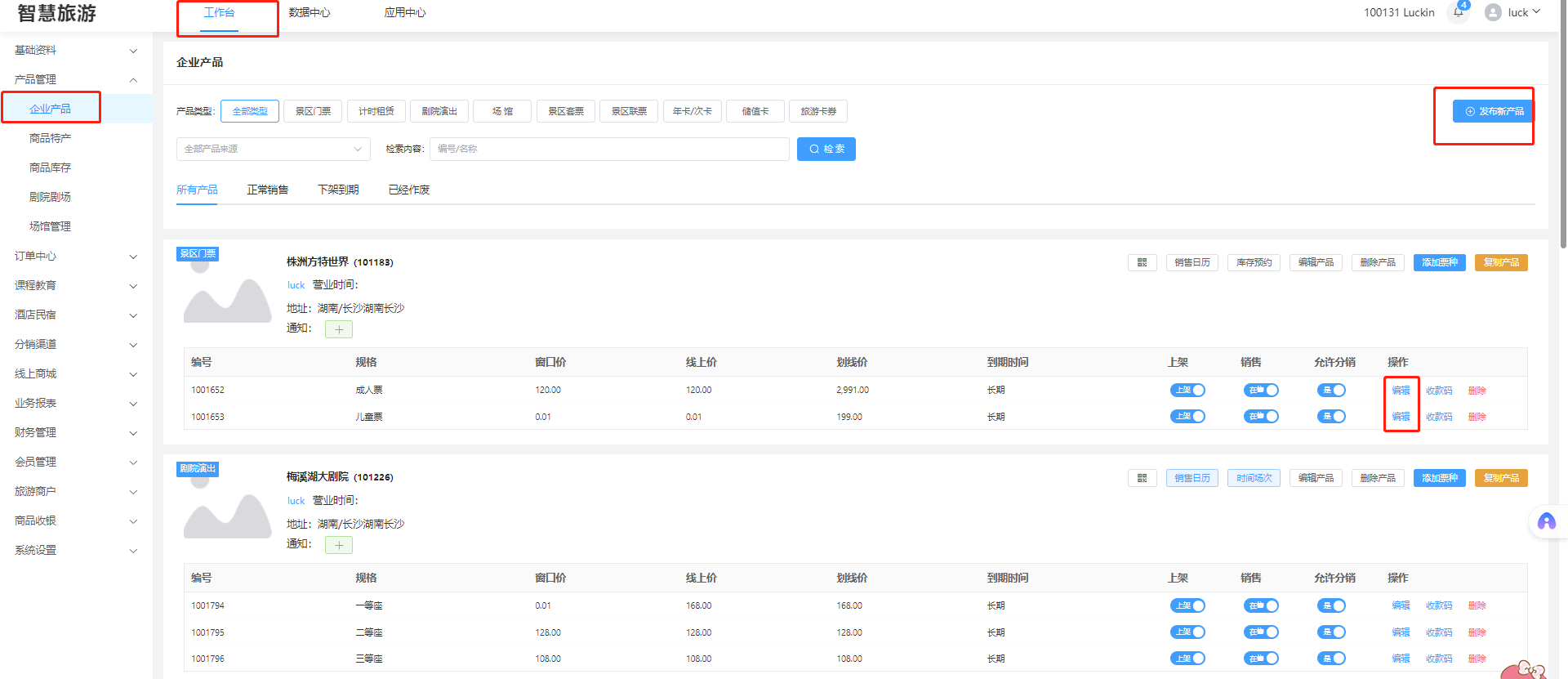Click the 检索 search button with magnifier icon
1568x679 pixels.
826,149
